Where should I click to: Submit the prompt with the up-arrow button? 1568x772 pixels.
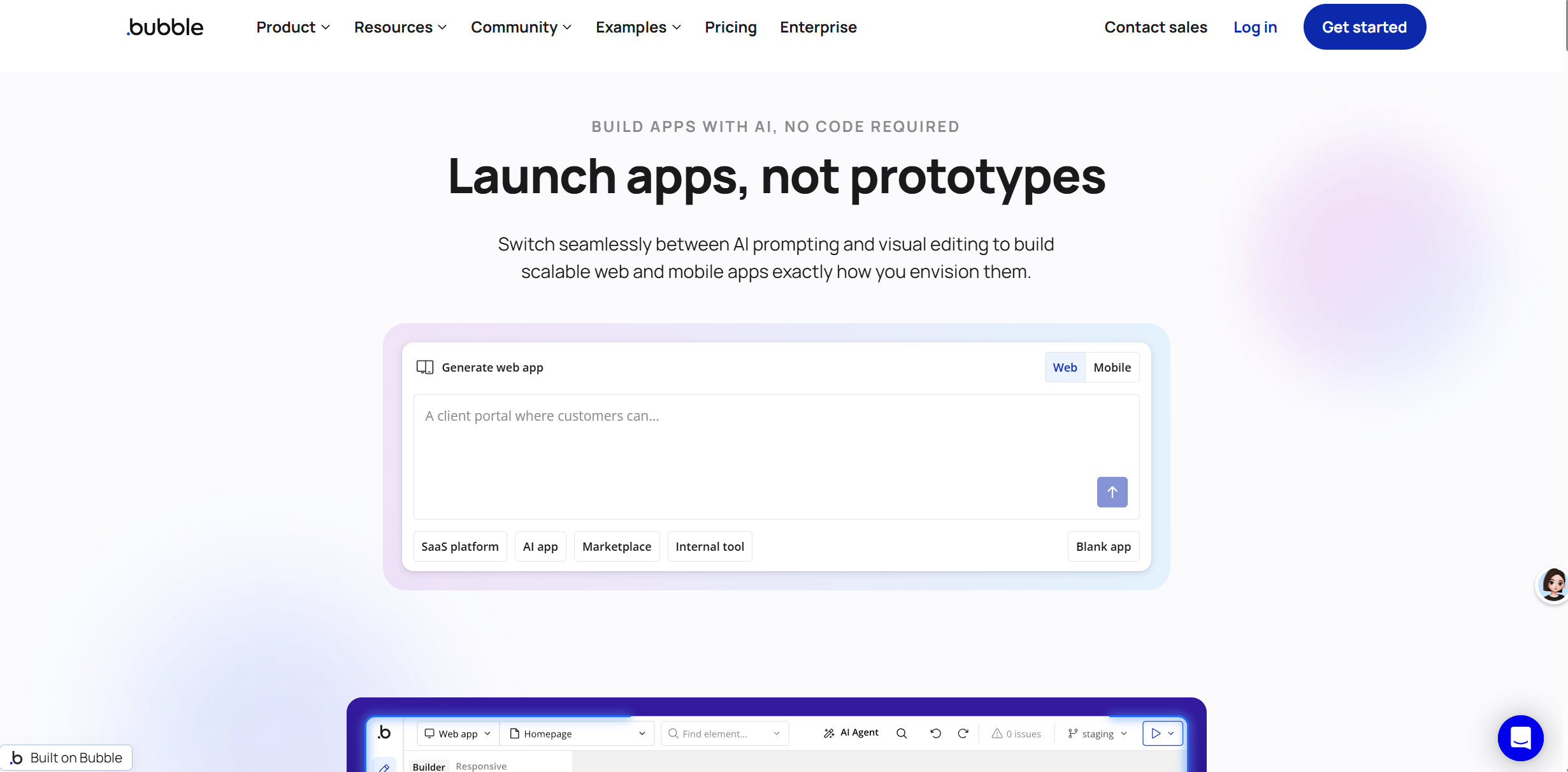point(1112,492)
